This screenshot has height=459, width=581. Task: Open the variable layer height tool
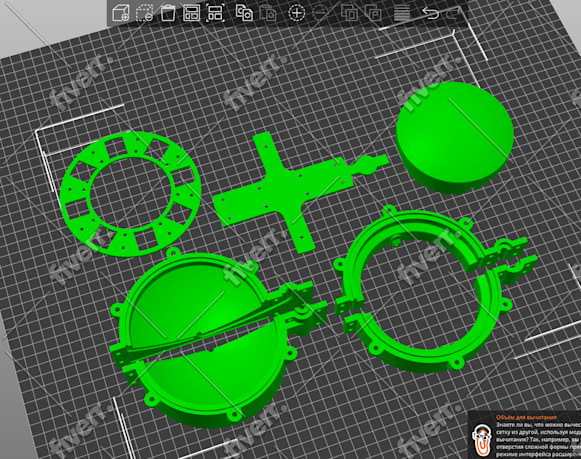point(402,13)
